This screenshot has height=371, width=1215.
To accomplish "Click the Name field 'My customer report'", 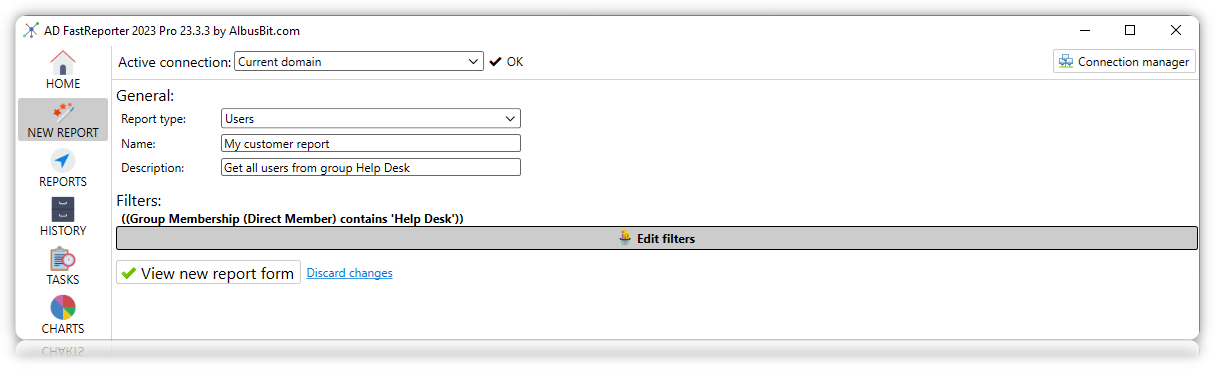I will [370, 144].
